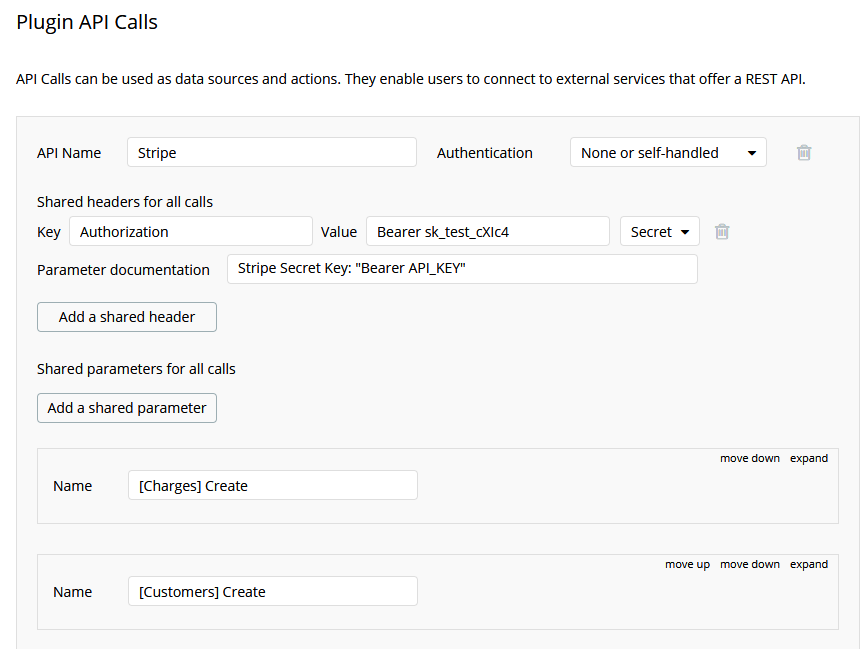This screenshot has width=868, height=649.
Task: Click the Plugin API Calls heading
Action: (x=87, y=22)
